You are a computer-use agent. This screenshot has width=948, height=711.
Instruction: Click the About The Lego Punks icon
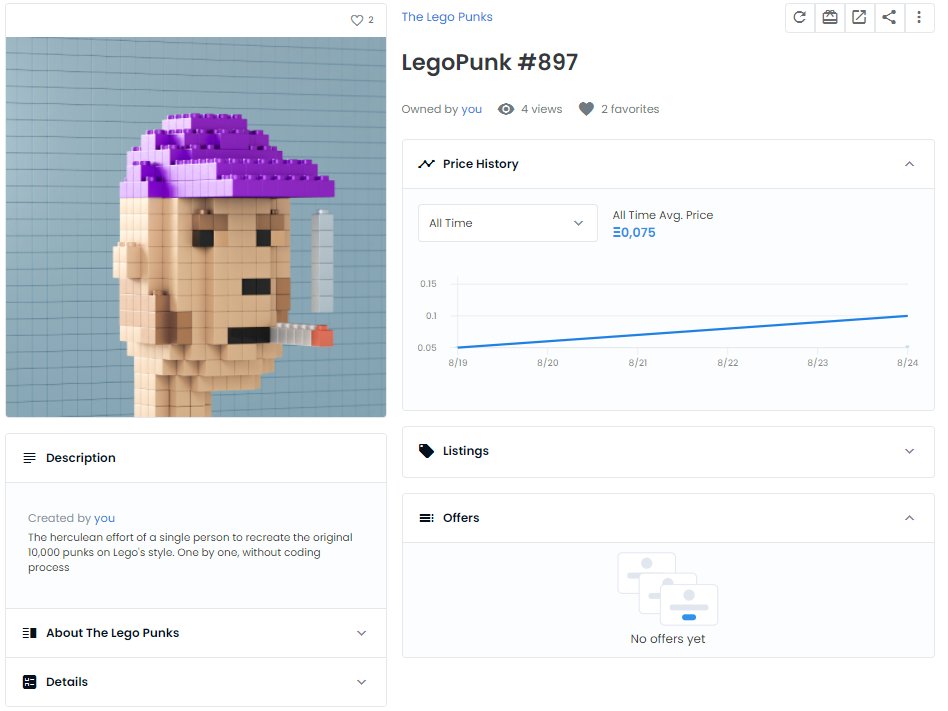click(x=29, y=633)
